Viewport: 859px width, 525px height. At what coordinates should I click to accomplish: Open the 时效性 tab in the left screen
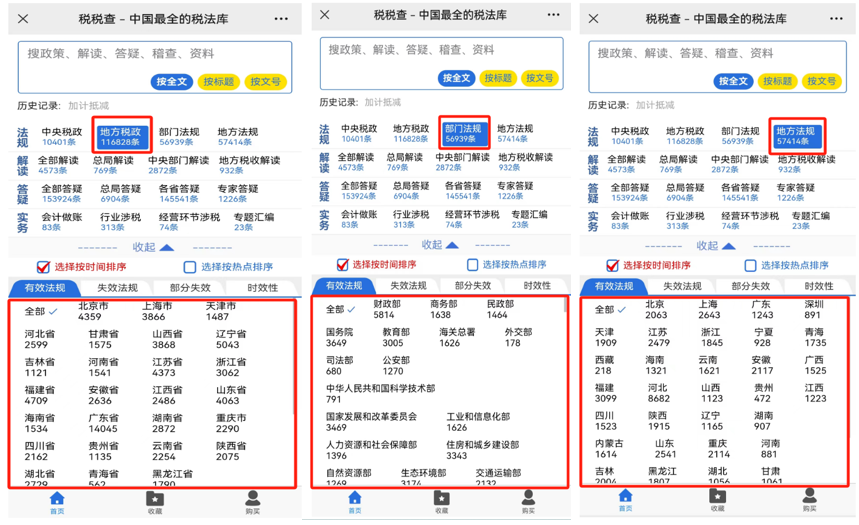click(x=262, y=288)
